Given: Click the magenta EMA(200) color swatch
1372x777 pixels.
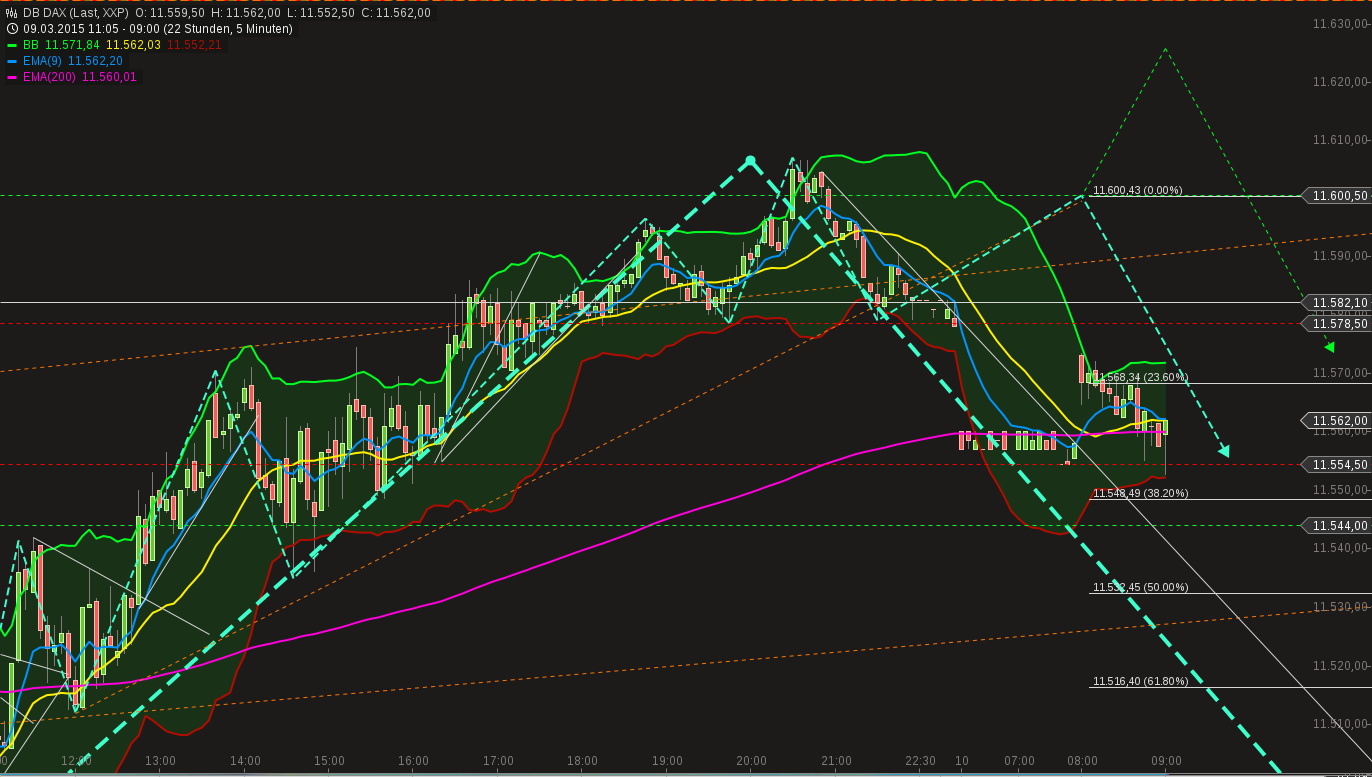Looking at the screenshot, I should [12, 77].
